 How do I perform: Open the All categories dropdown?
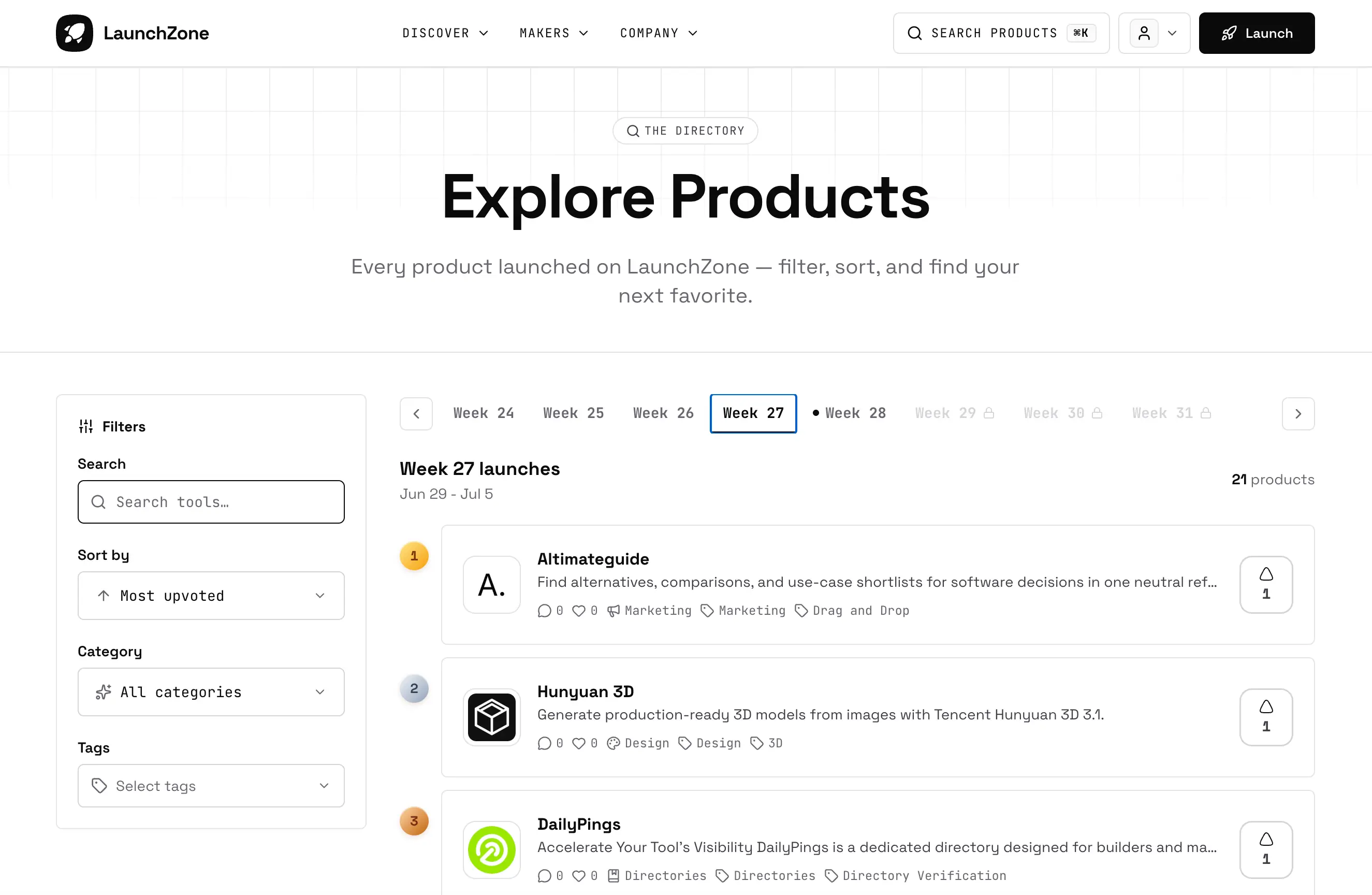point(211,692)
